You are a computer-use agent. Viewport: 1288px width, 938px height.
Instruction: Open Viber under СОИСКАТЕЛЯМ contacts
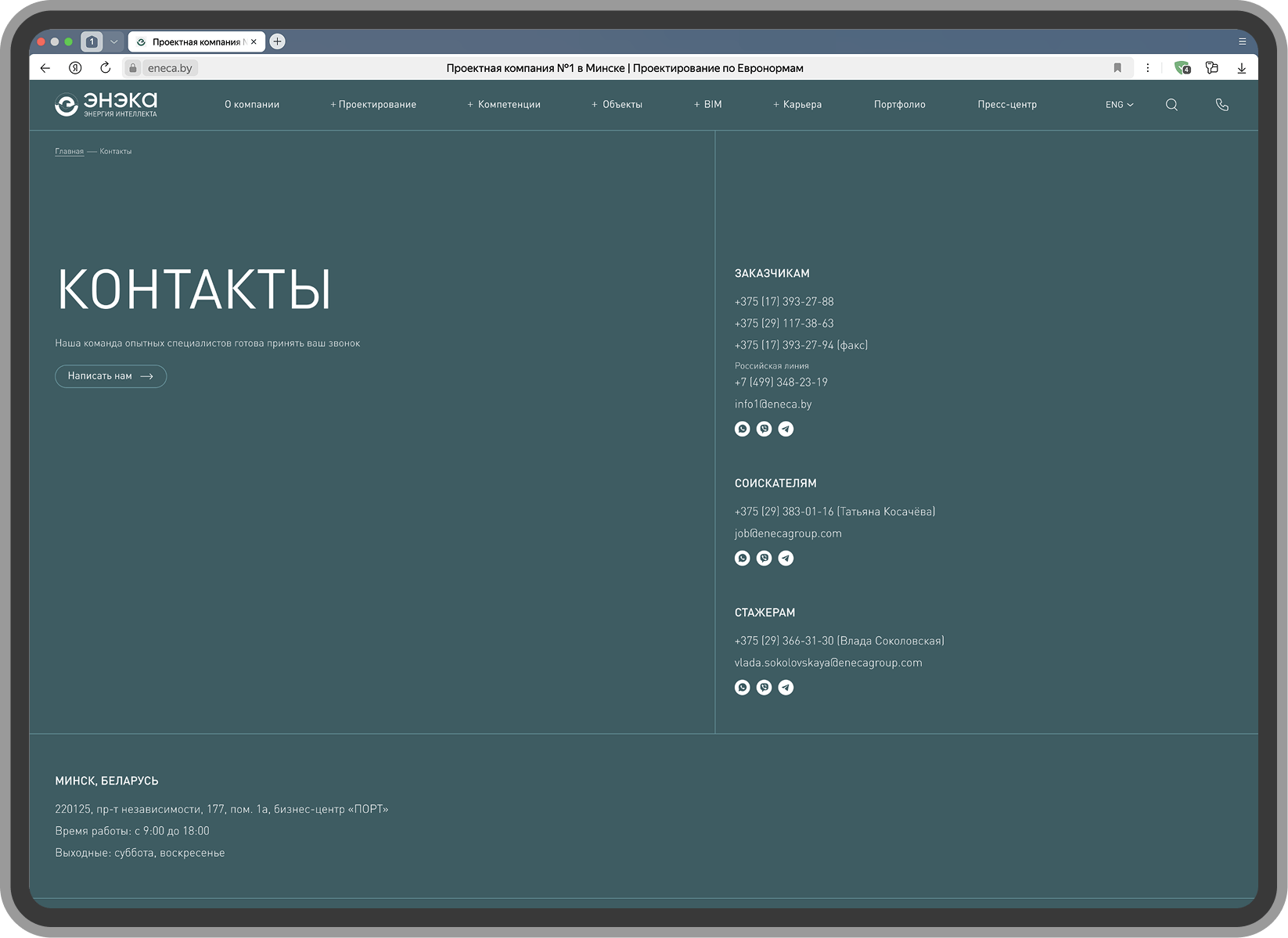[x=765, y=558]
